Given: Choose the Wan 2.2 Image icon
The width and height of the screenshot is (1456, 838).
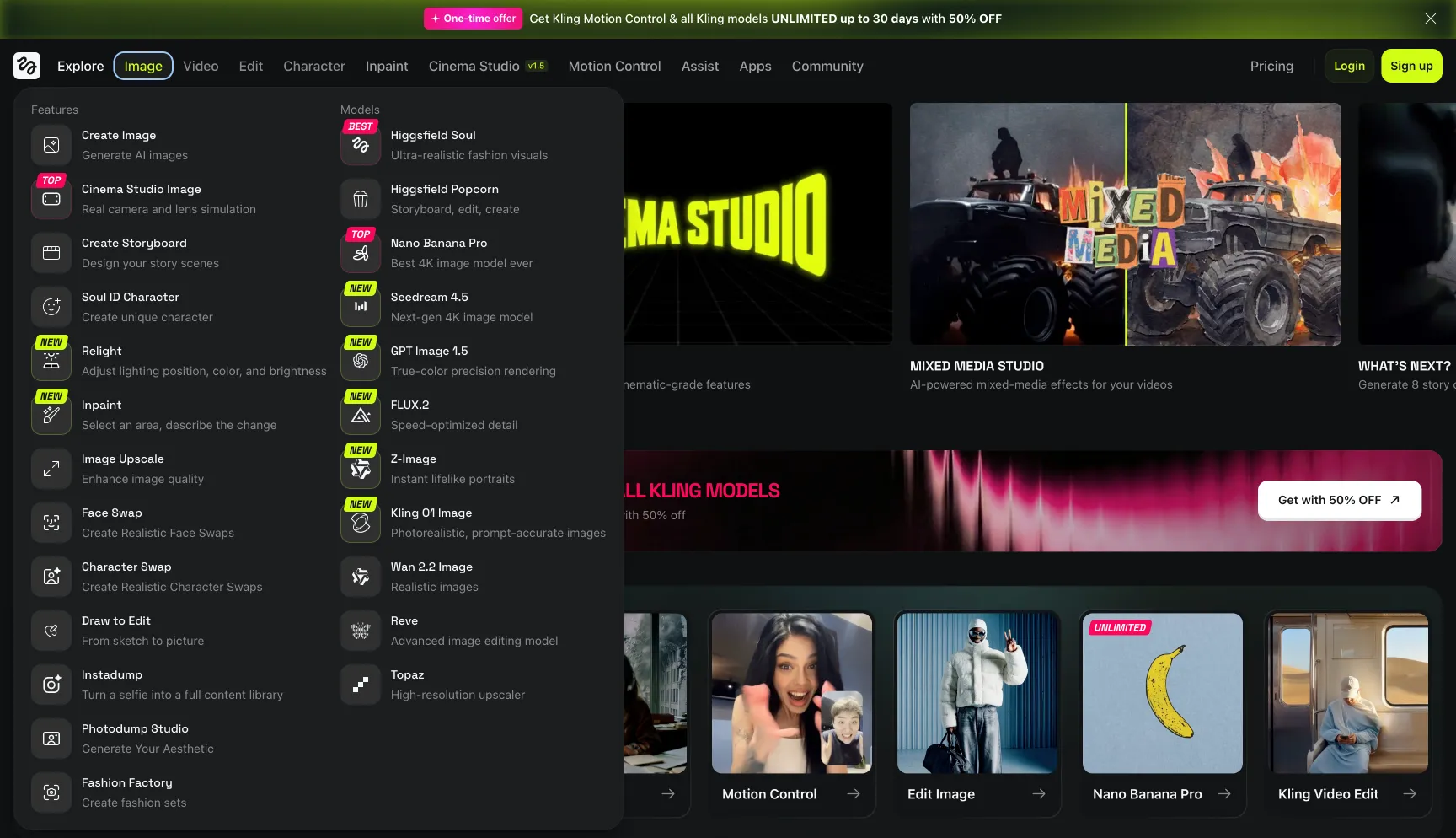Looking at the screenshot, I should (x=361, y=577).
